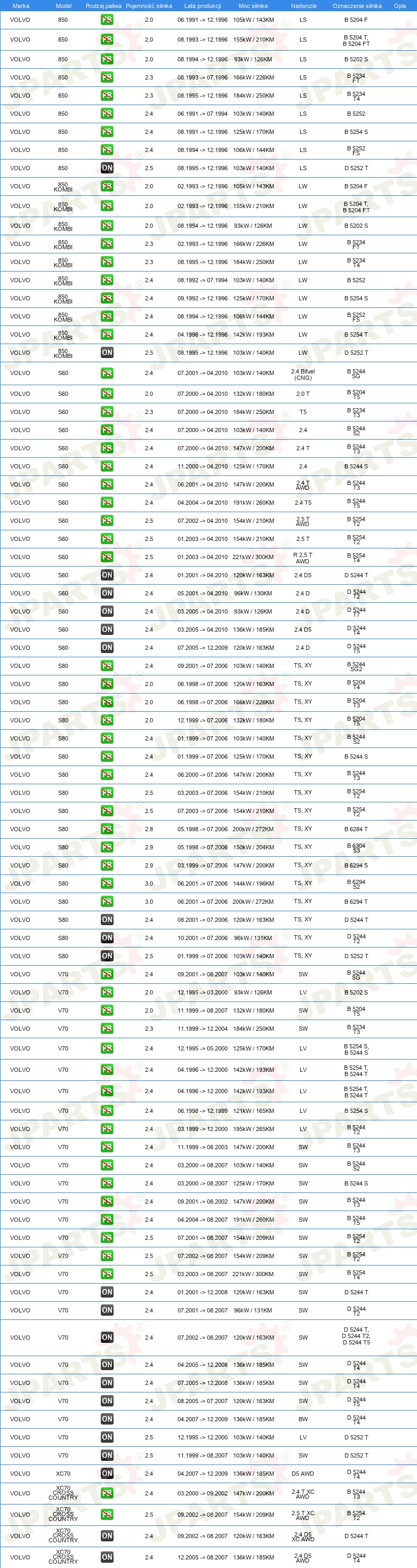Image resolution: width=417 pixels, height=1568 pixels.
Task: Click diesel ON icon in V70 D 5244 T, T2, T5 row
Action: point(107,1338)
